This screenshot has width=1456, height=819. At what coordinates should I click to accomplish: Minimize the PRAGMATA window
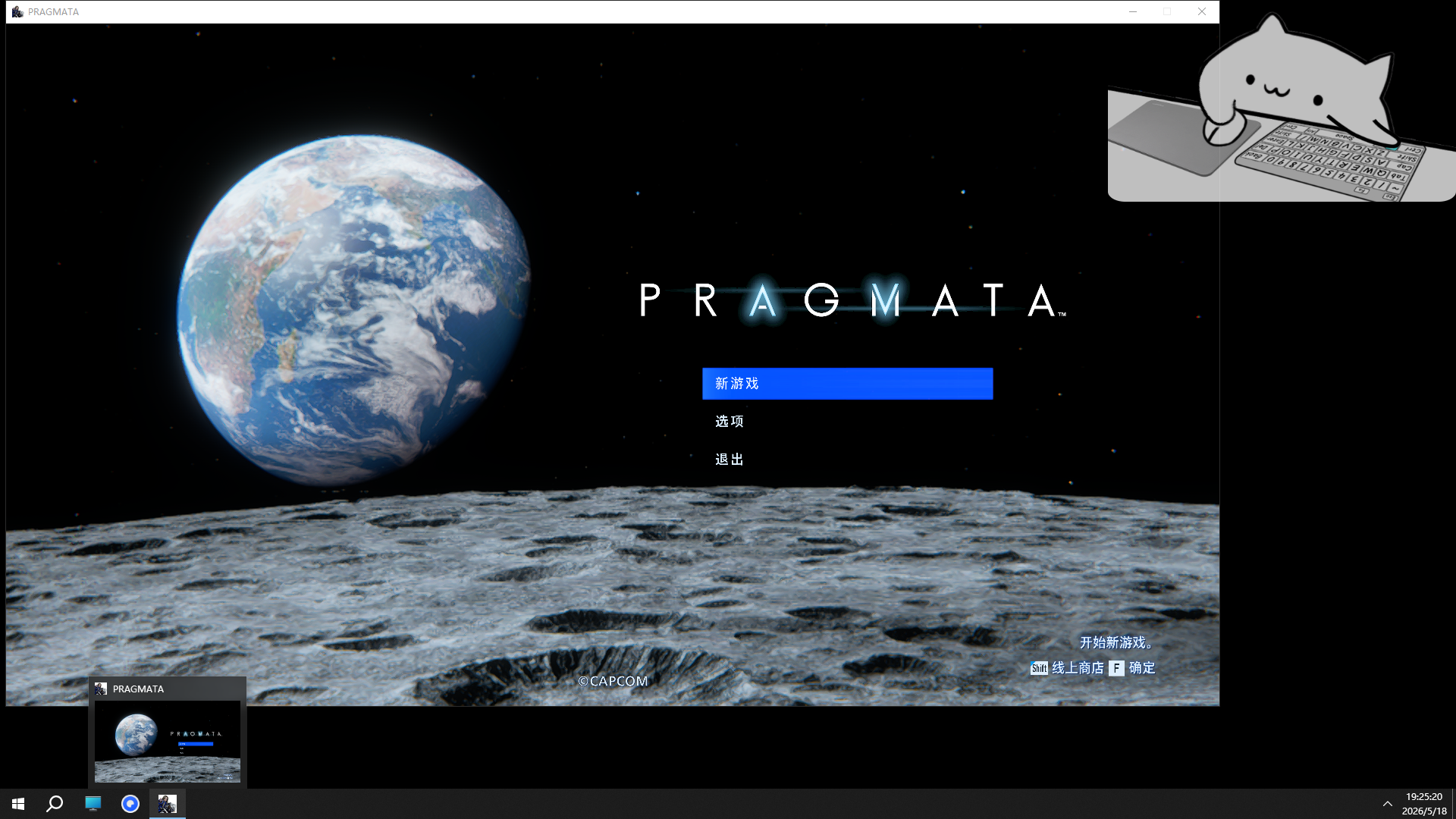1133,11
